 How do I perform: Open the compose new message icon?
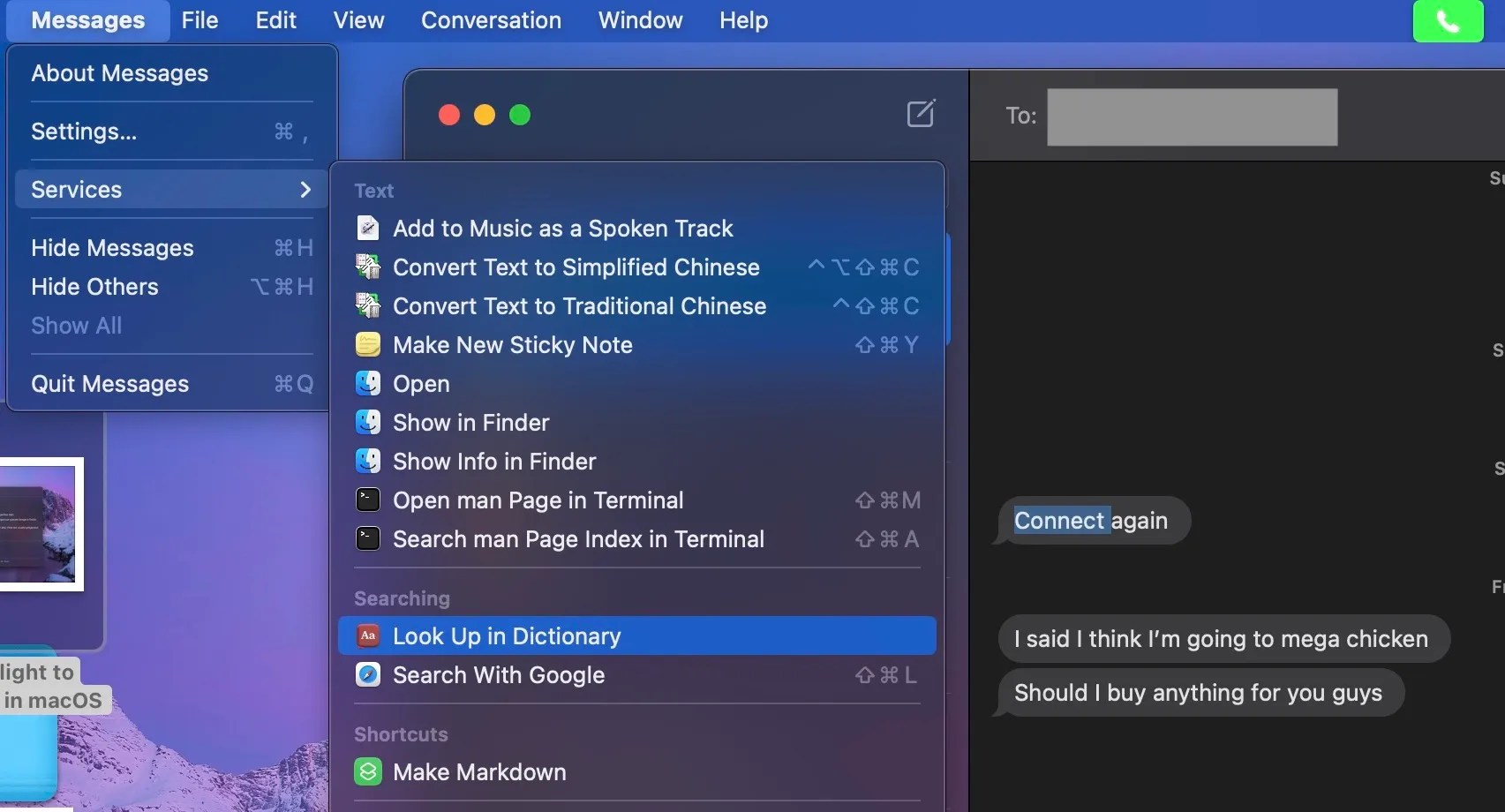point(921,113)
